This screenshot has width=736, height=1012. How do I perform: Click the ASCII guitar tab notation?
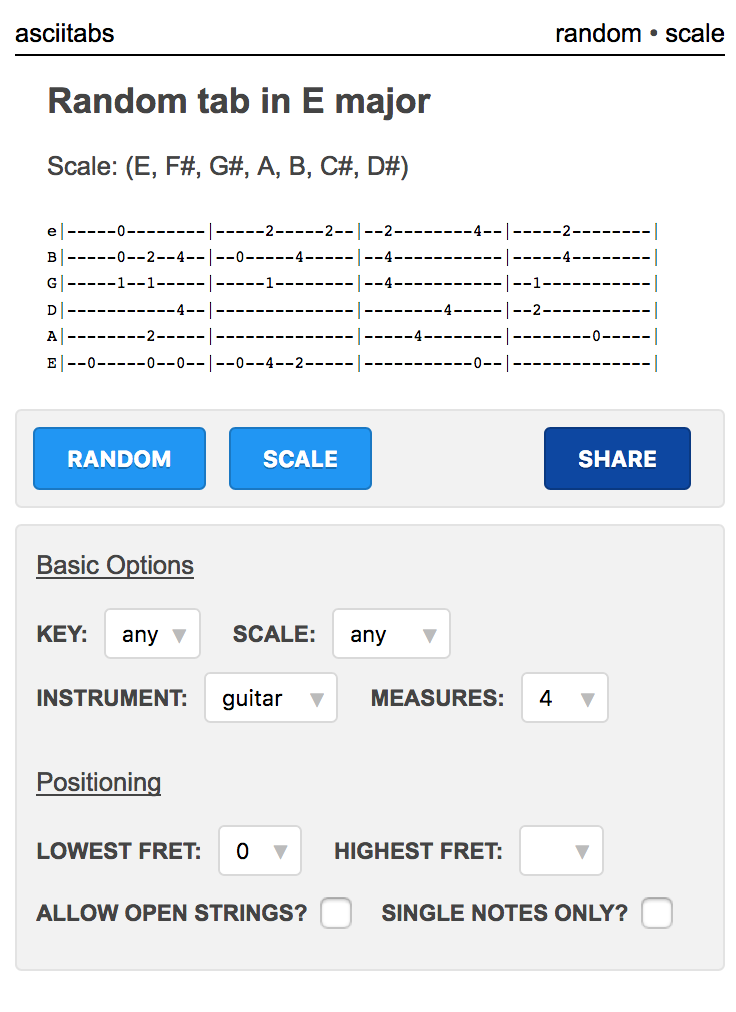[x=353, y=297]
